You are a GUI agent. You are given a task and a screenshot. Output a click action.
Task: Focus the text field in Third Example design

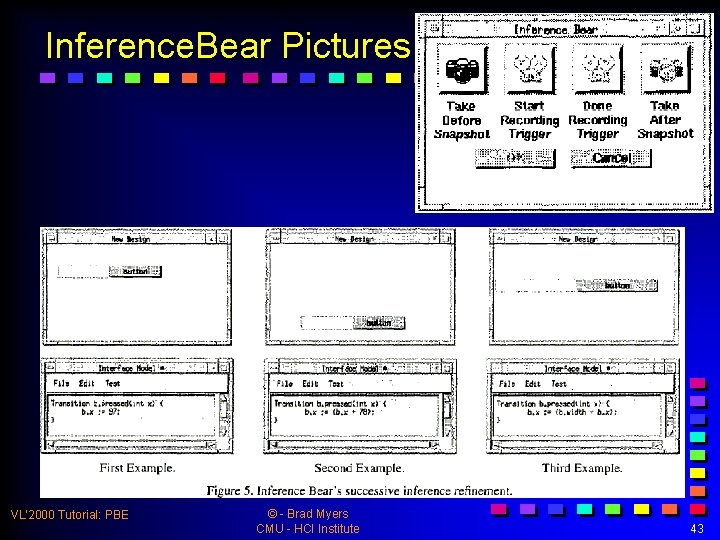tap(536, 285)
